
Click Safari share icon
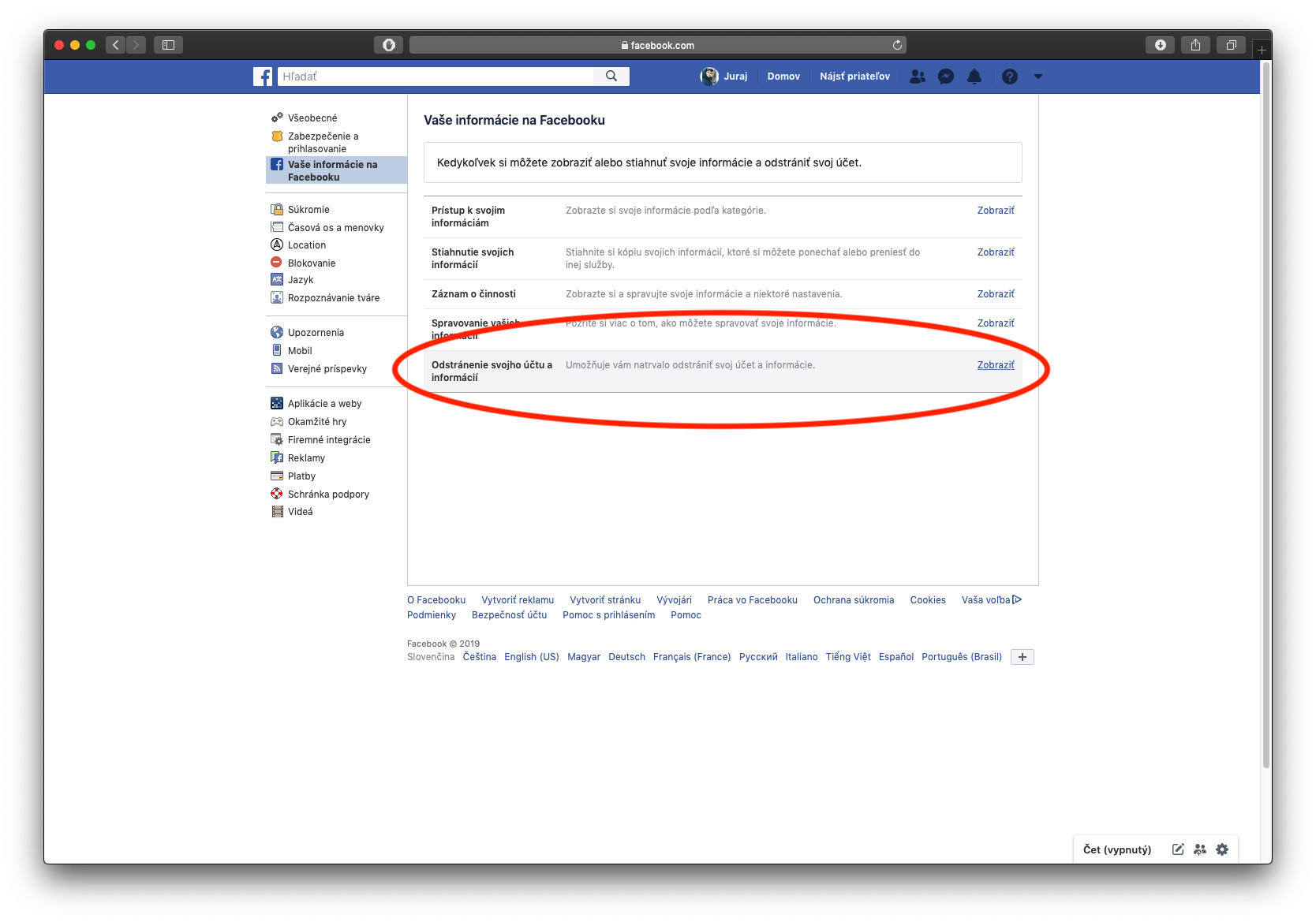tap(1195, 45)
